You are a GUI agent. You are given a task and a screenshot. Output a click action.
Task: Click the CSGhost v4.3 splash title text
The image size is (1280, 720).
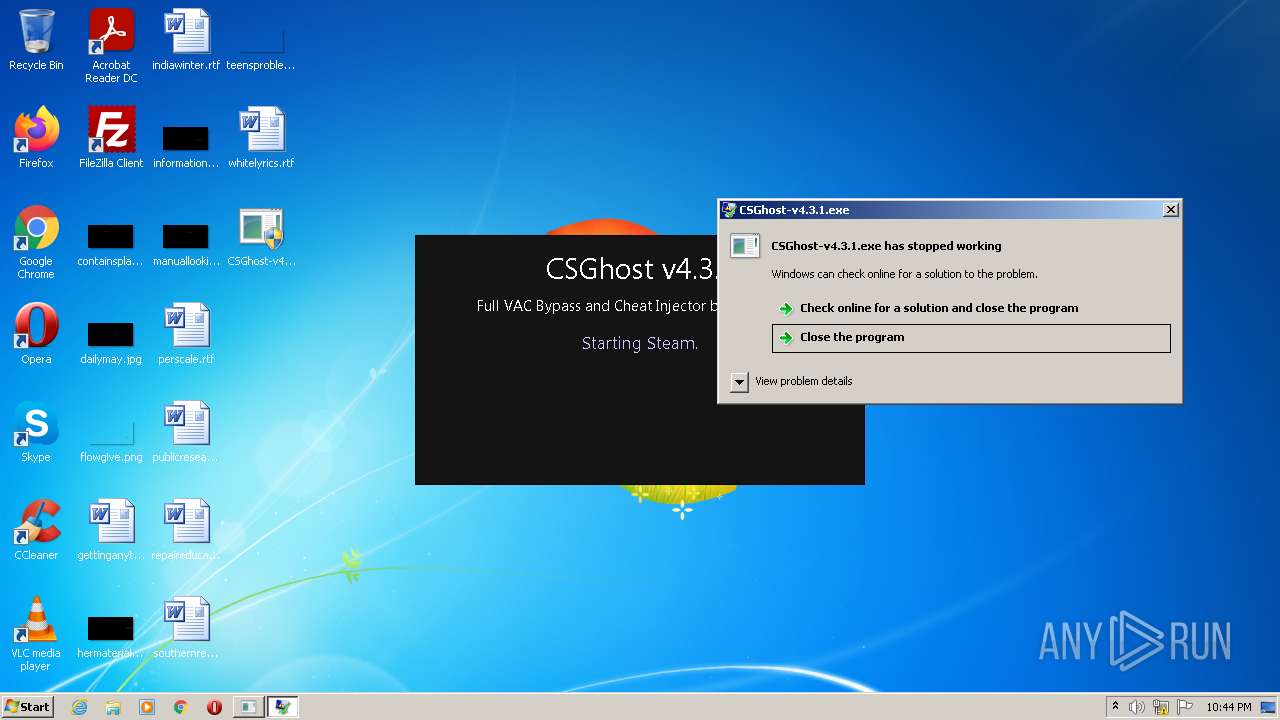tap(632, 269)
